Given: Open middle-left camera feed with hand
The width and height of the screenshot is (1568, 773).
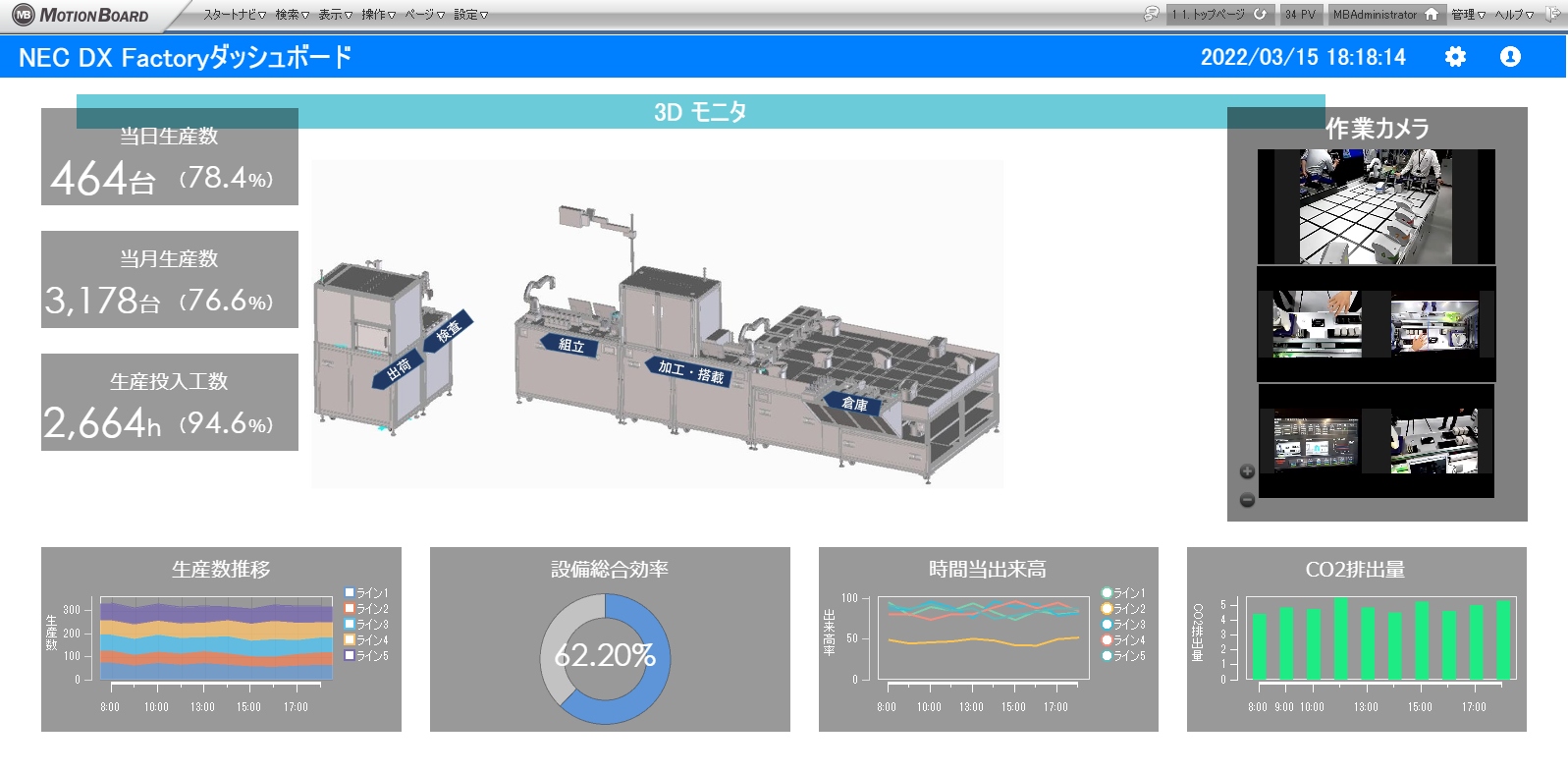Looking at the screenshot, I should pos(1317,323).
